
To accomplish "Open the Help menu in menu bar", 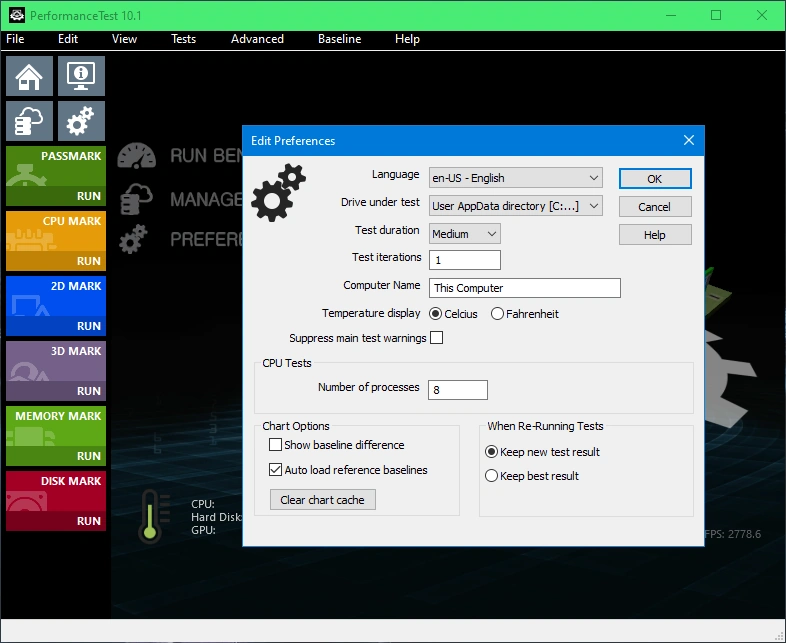I will pyautogui.click(x=407, y=39).
